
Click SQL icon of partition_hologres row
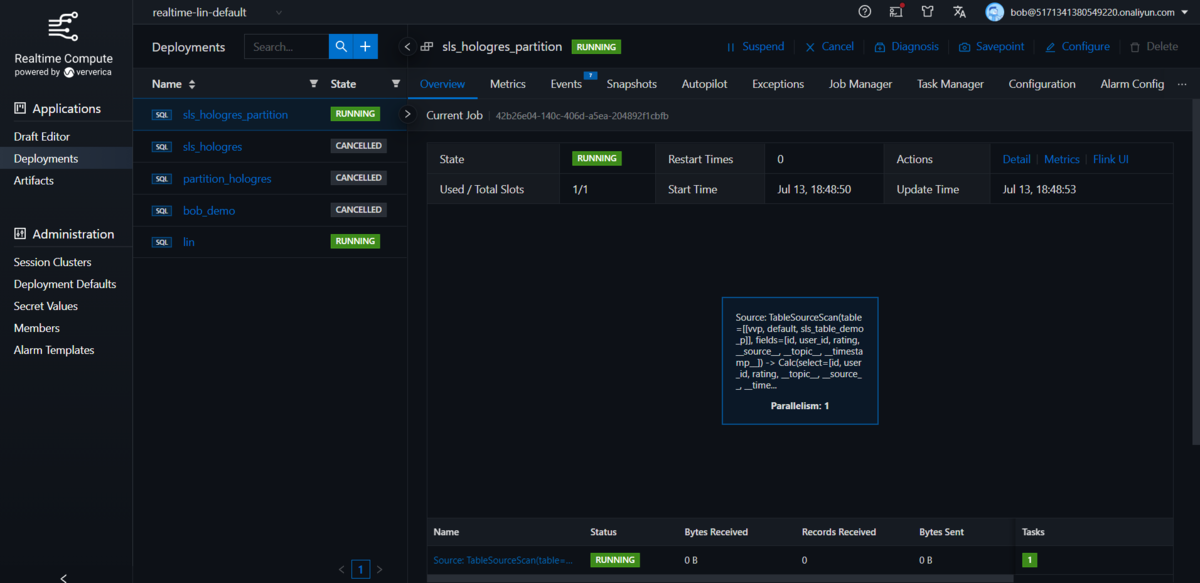(x=162, y=179)
